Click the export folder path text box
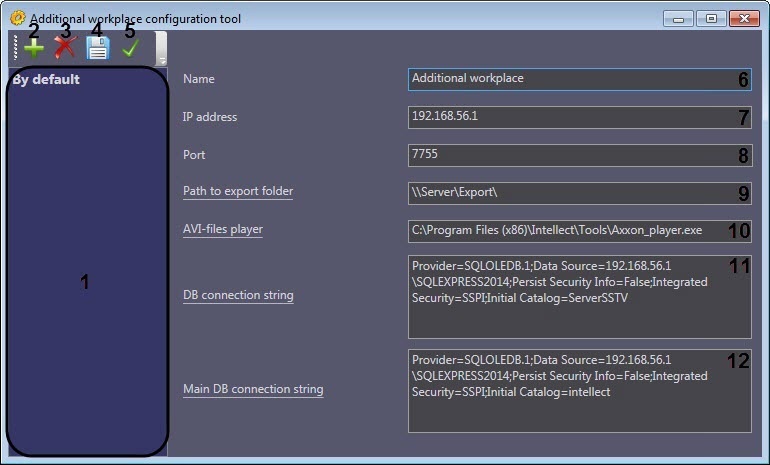 (x=570, y=192)
